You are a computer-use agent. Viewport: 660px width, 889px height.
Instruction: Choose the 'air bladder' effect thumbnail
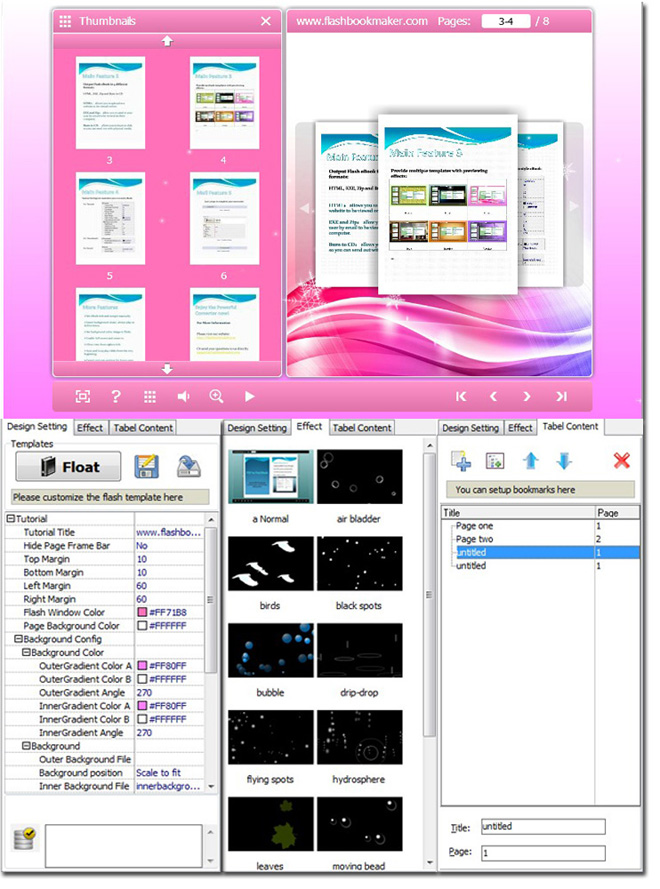click(x=359, y=477)
